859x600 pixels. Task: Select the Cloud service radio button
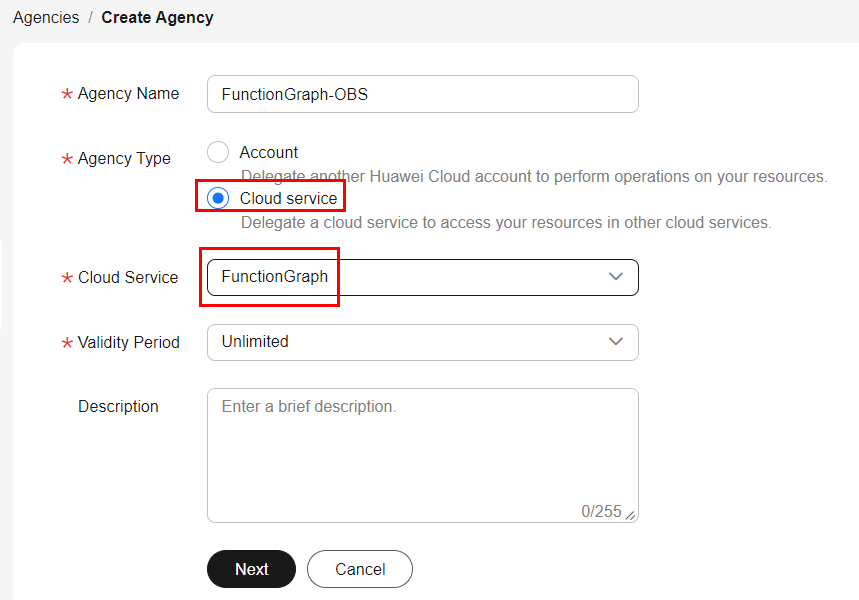[x=218, y=198]
